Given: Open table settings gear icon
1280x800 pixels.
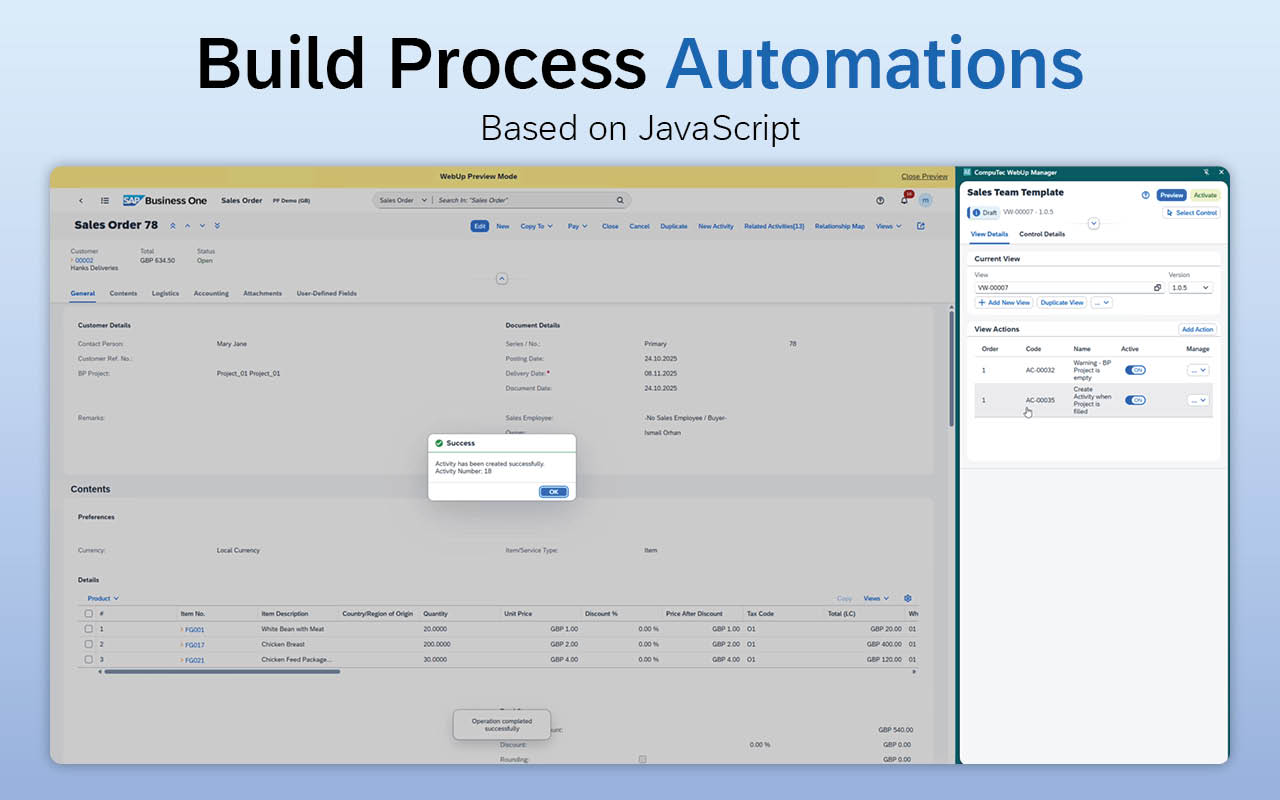Looking at the screenshot, I should 908,598.
